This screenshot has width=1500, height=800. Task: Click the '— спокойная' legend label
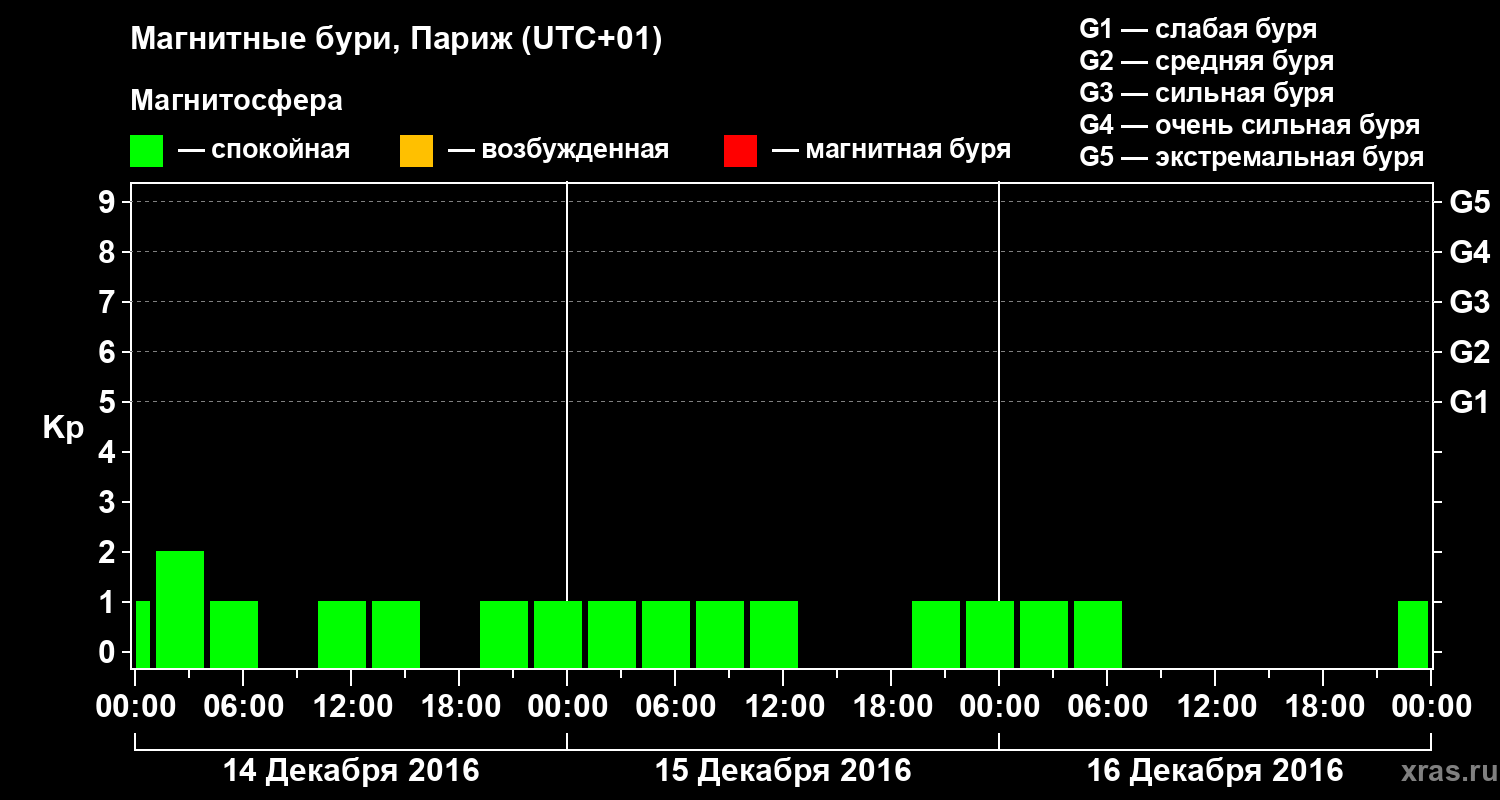pyautogui.click(x=264, y=151)
